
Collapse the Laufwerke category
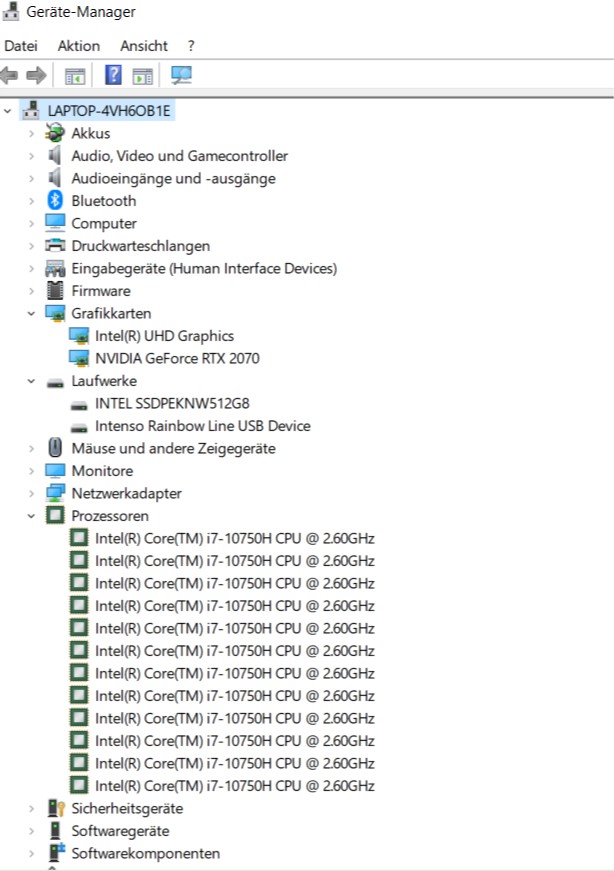(x=31, y=381)
